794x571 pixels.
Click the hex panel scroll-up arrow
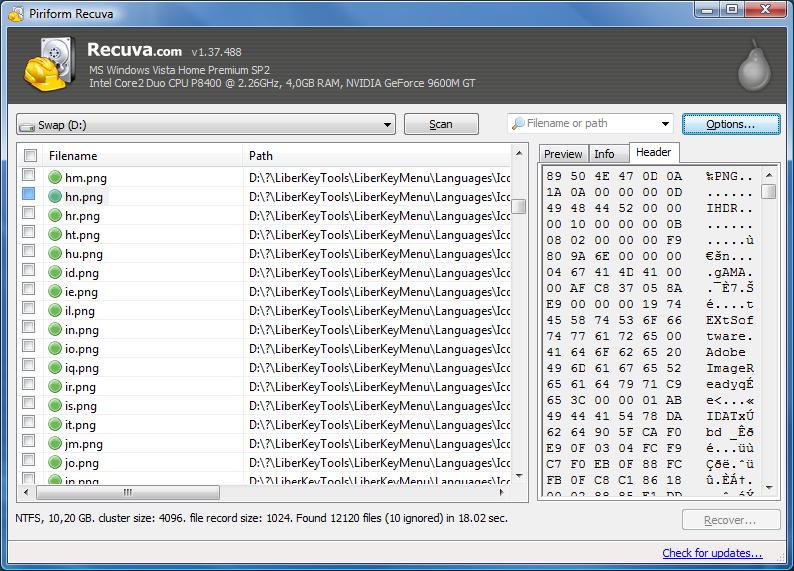[769, 175]
